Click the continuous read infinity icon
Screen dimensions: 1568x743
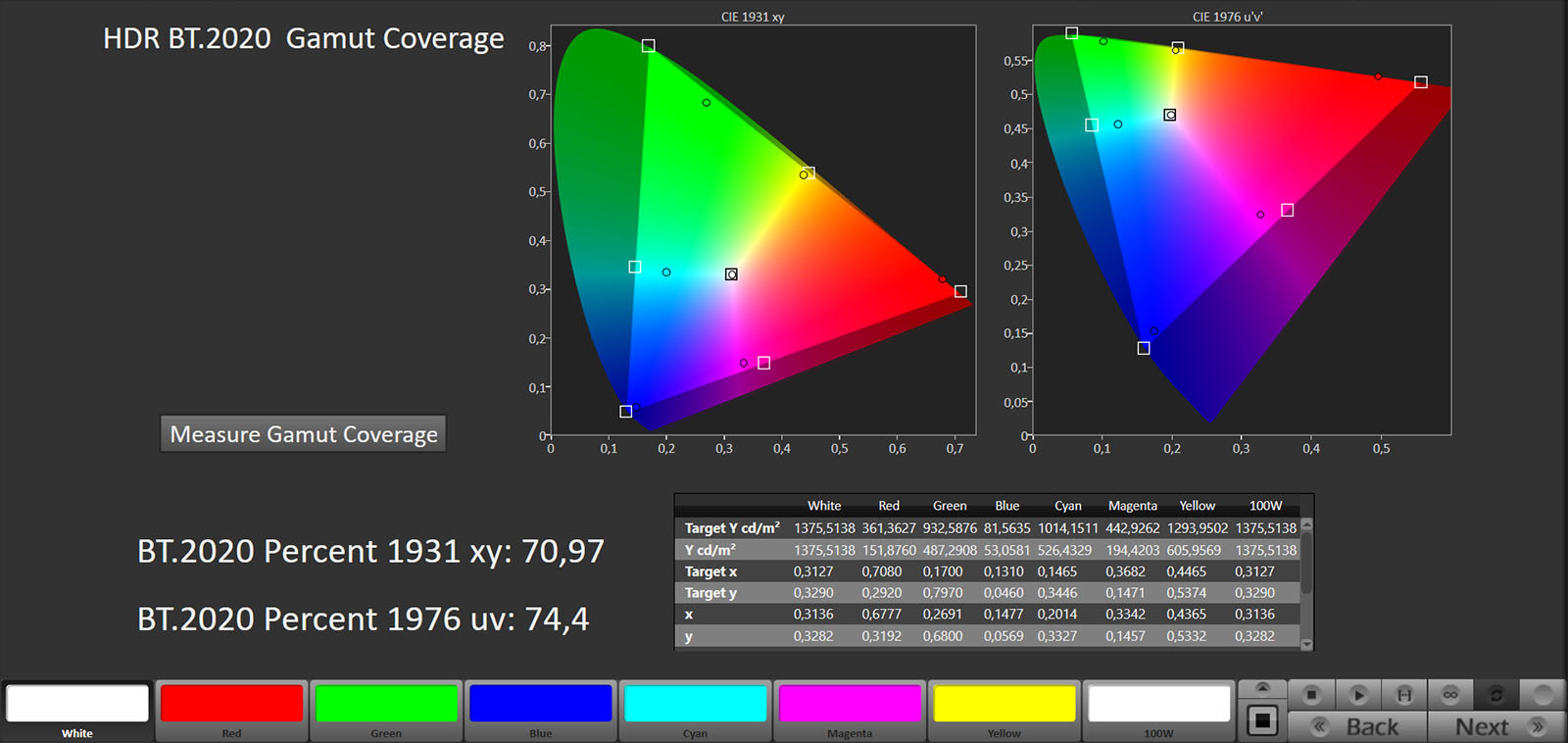tap(1450, 694)
